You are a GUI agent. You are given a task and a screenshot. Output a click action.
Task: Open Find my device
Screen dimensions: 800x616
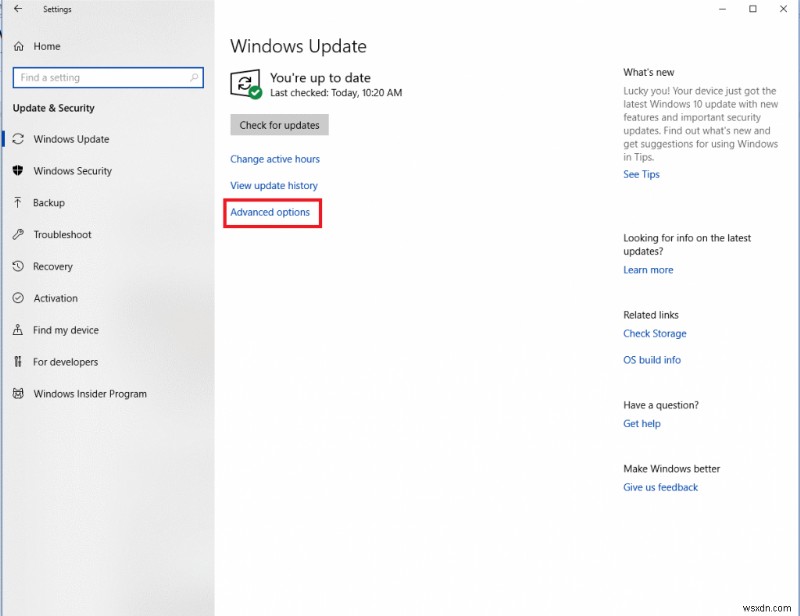click(65, 330)
